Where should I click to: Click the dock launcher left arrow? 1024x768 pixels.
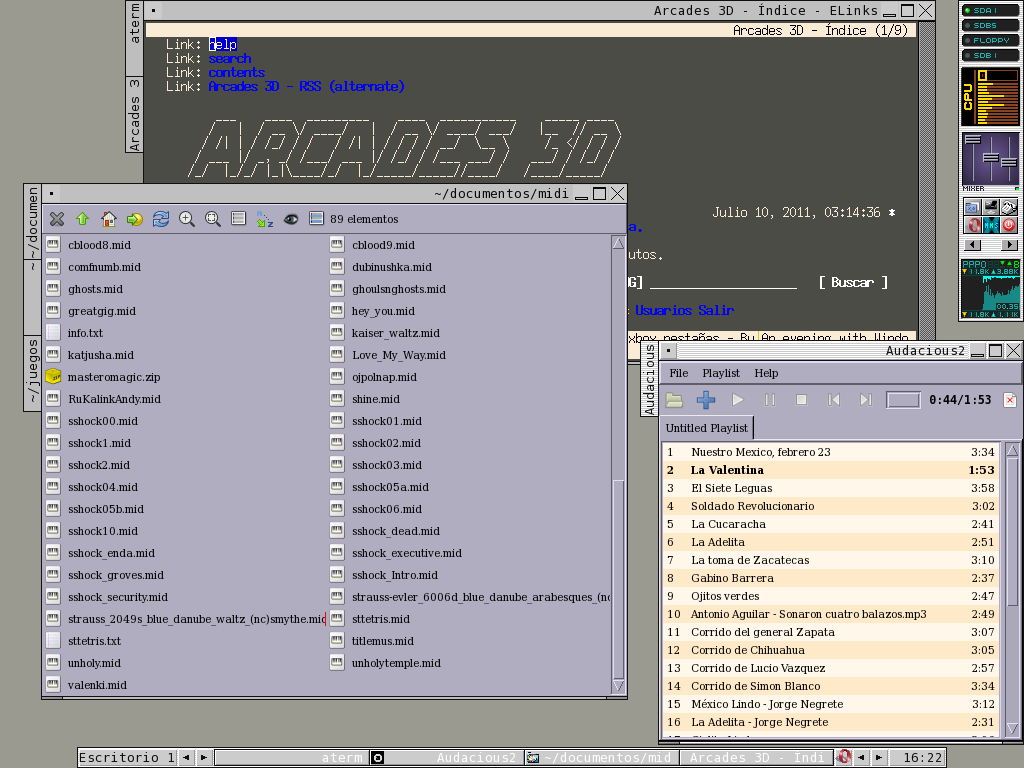pyautogui.click(x=972, y=245)
